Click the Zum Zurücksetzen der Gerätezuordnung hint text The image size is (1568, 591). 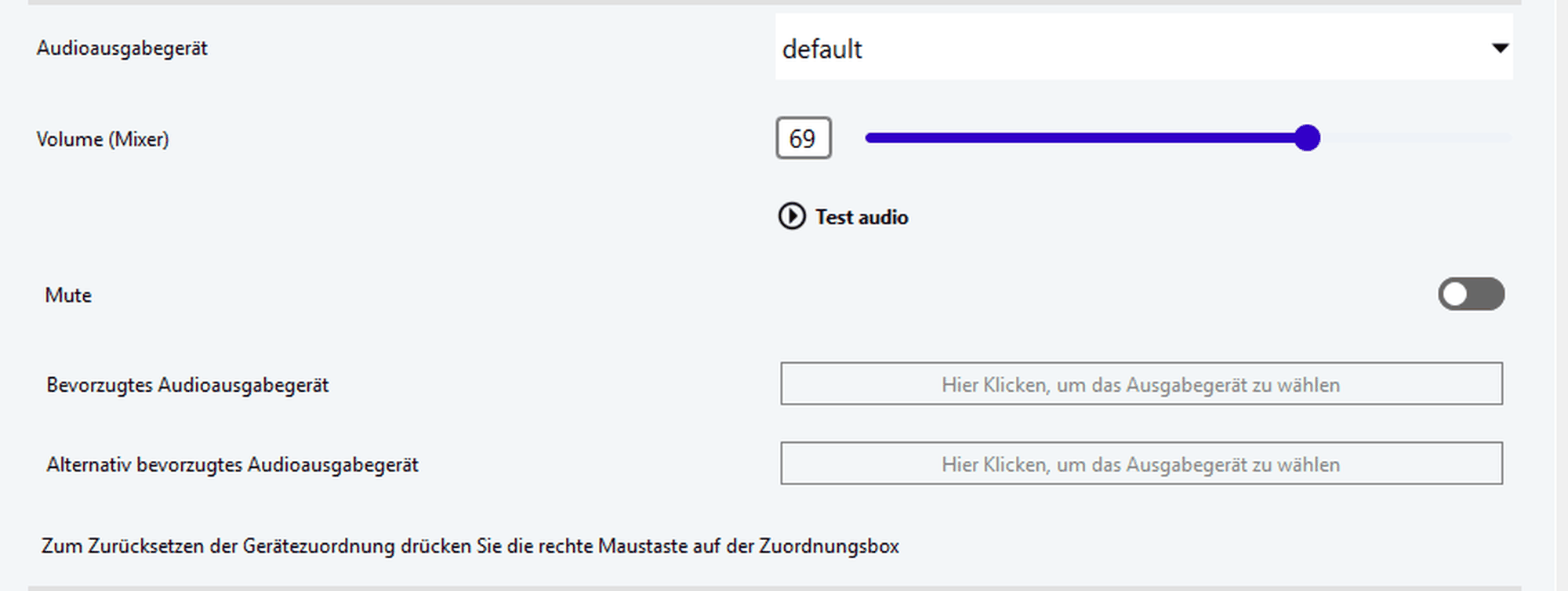point(470,546)
